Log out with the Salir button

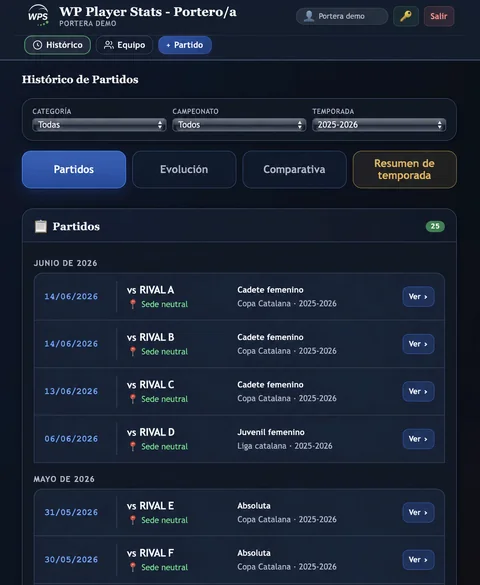(439, 16)
